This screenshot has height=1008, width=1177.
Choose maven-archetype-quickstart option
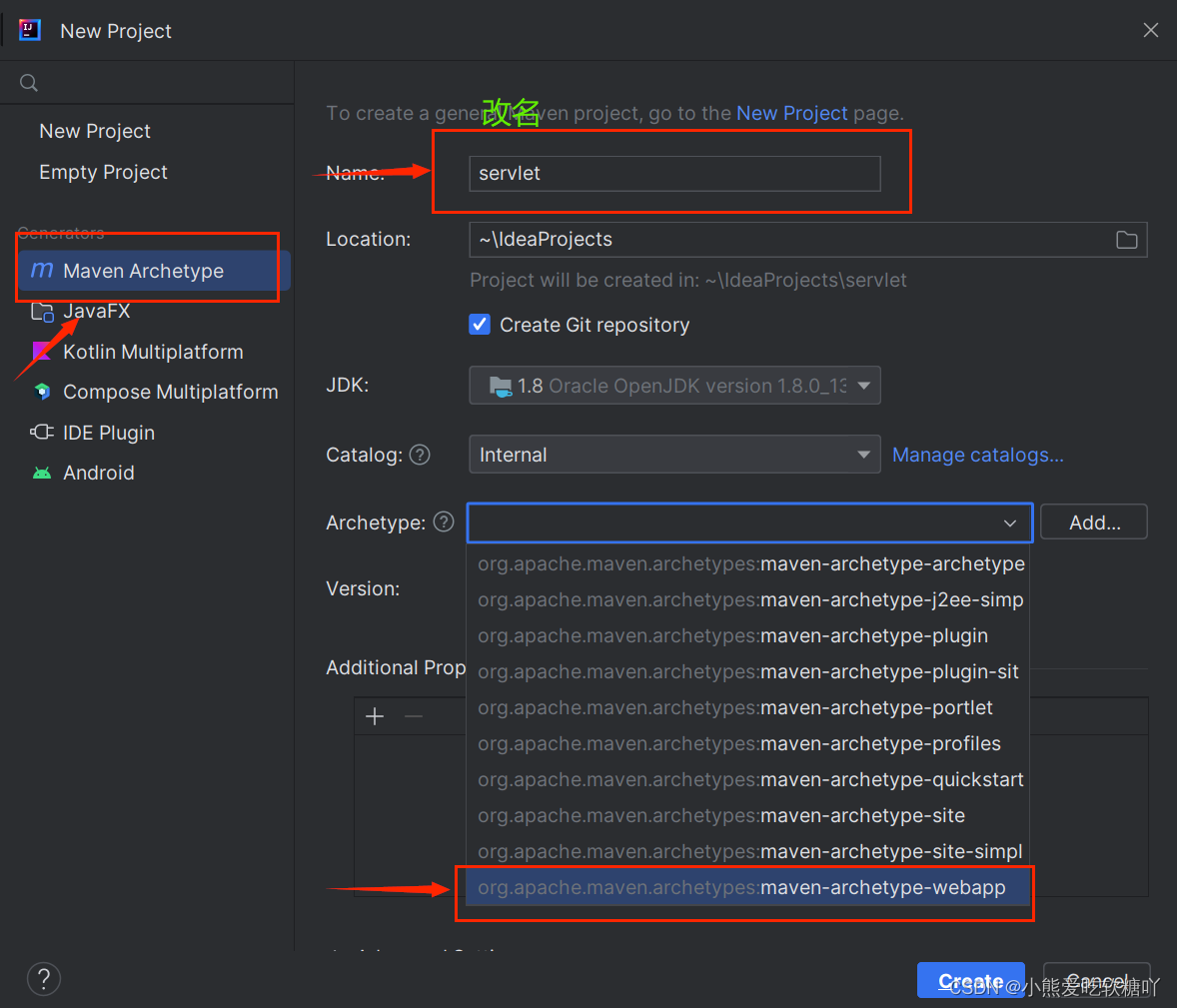(747, 780)
